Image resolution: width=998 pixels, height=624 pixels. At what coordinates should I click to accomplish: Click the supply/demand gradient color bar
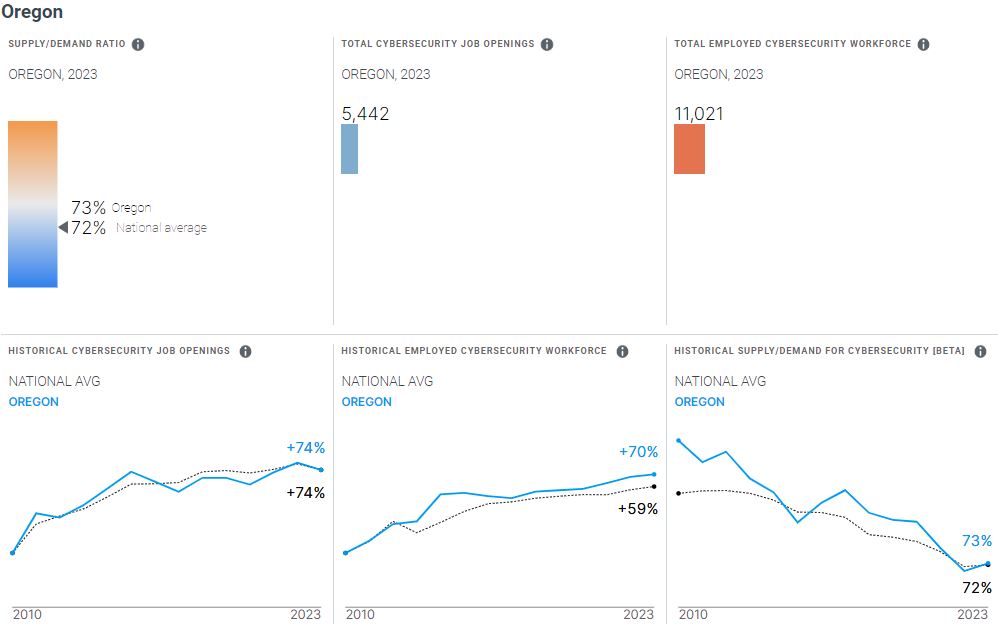pos(33,204)
